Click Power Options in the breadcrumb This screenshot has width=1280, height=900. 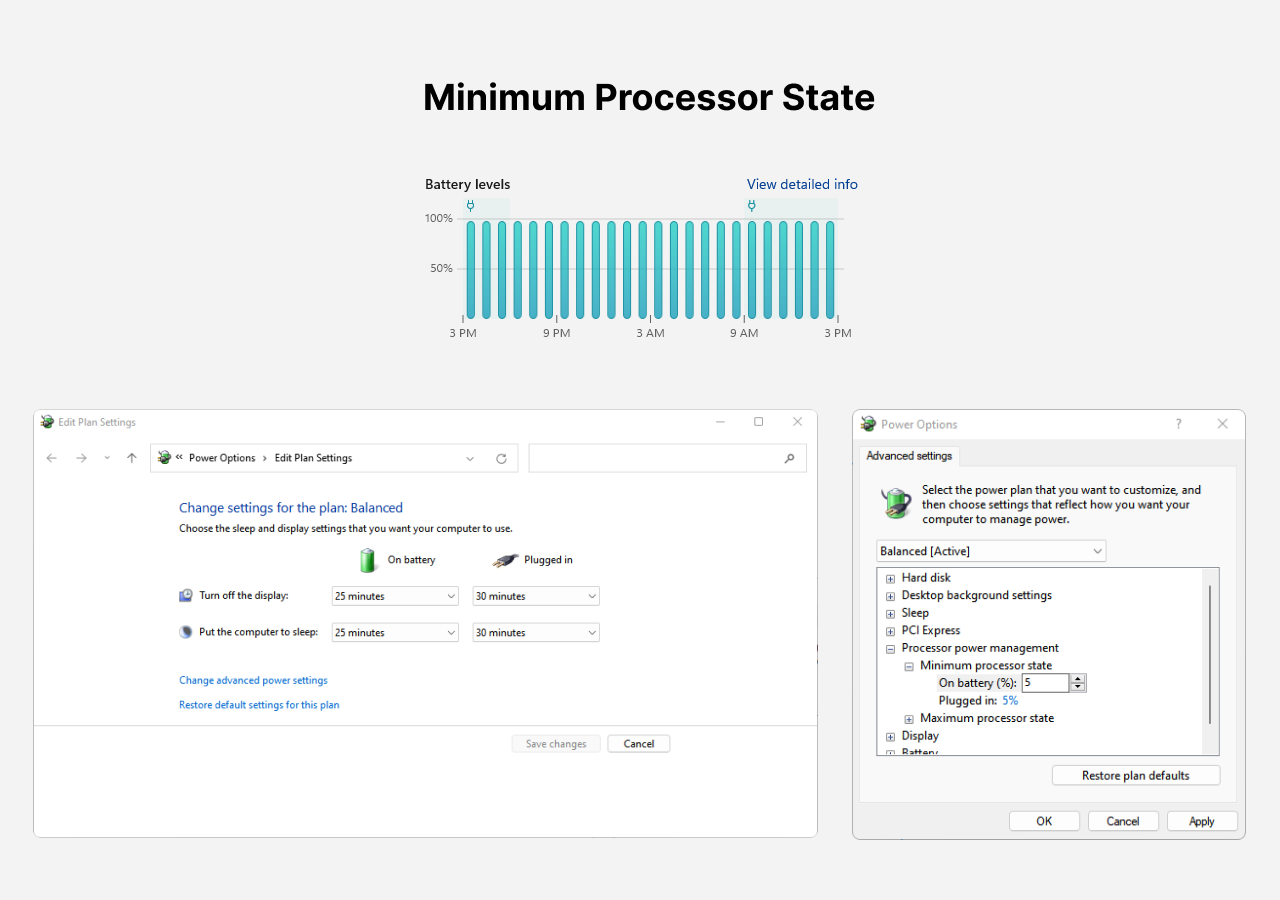[222, 458]
